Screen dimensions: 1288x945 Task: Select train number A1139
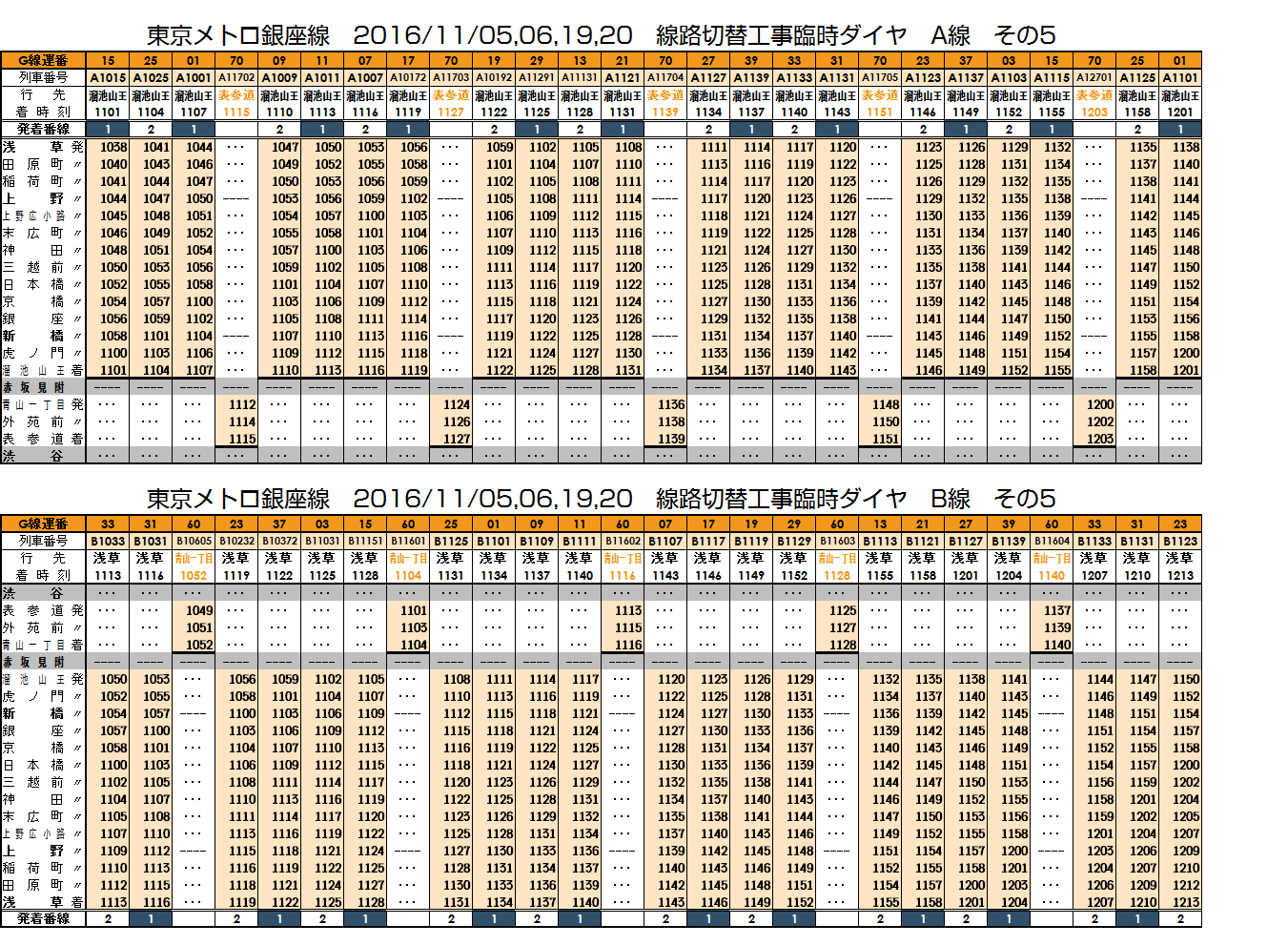click(x=751, y=77)
